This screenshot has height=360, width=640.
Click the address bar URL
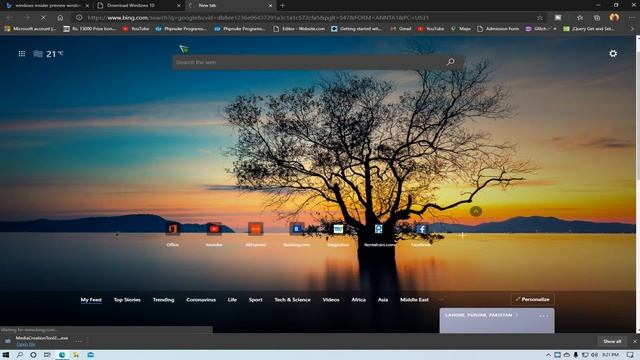pyautogui.click(x=258, y=18)
